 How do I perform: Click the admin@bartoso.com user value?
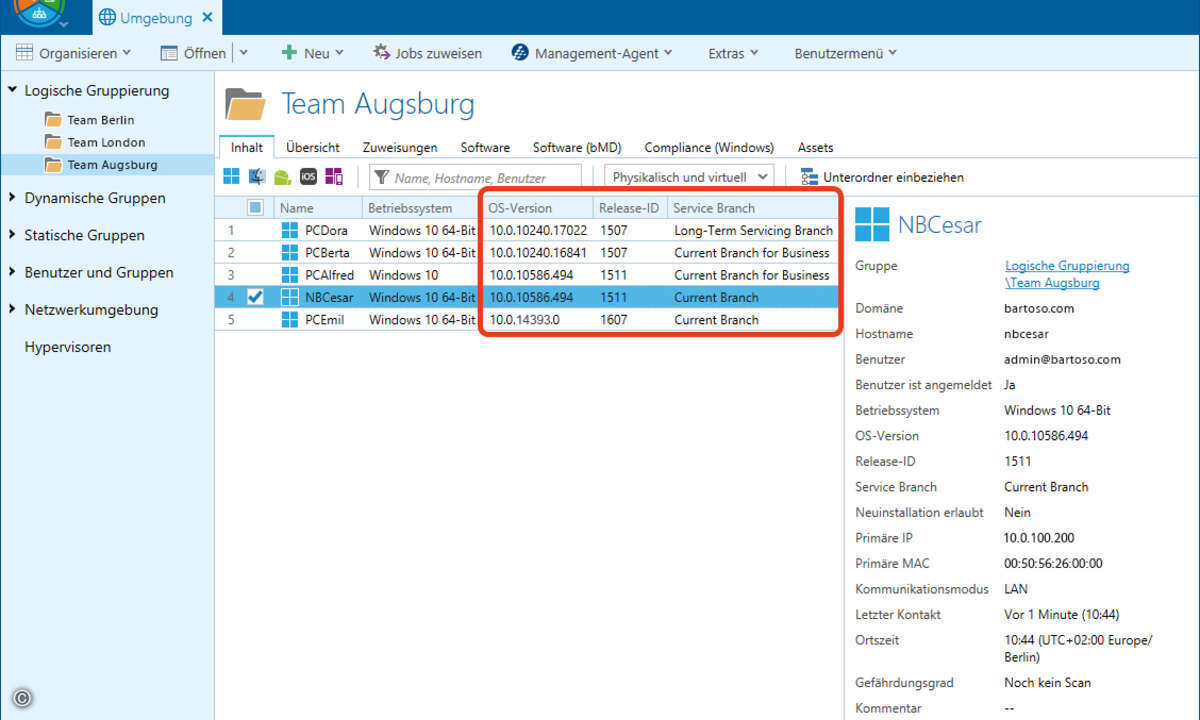1062,359
